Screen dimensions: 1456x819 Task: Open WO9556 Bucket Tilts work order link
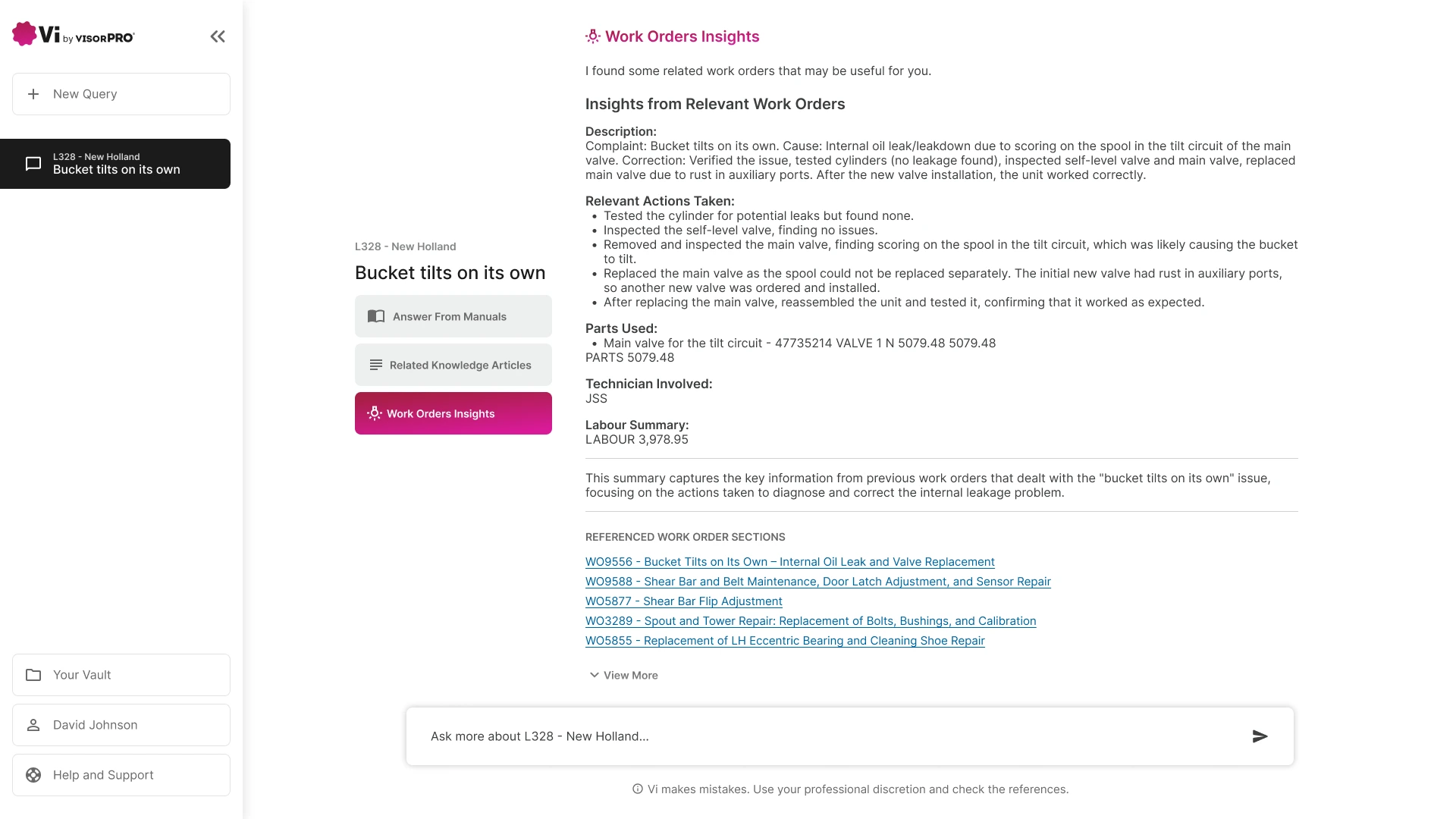tap(789, 562)
